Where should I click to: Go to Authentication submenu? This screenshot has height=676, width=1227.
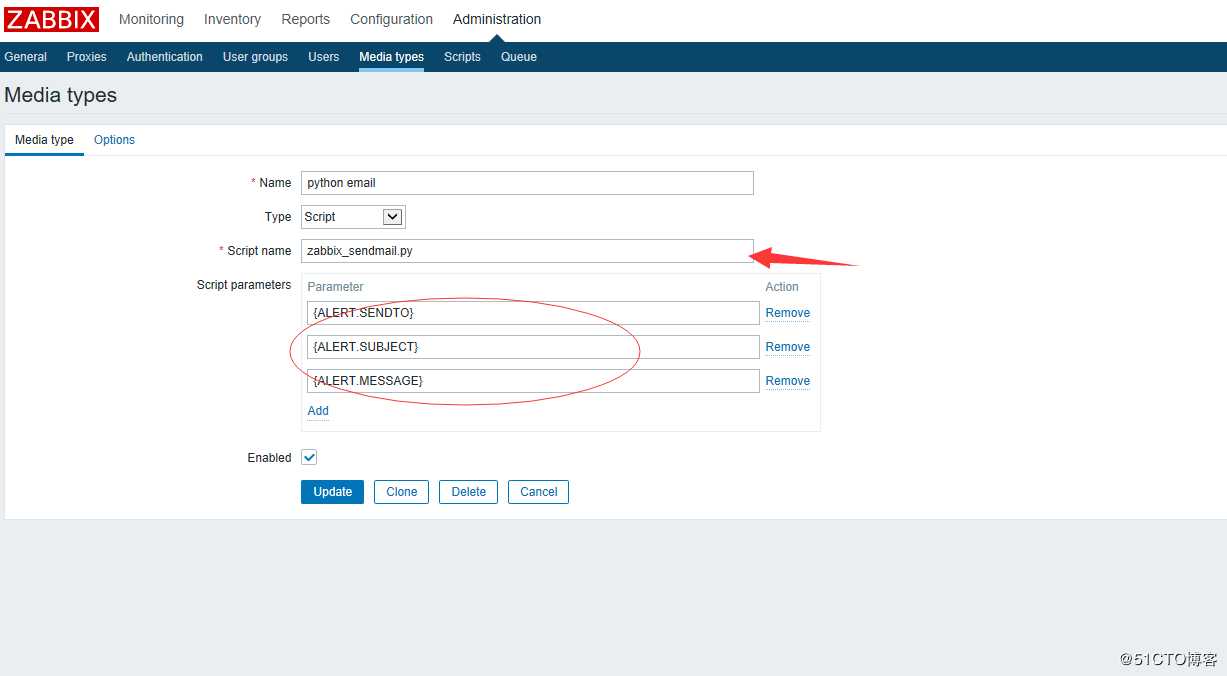coord(165,57)
